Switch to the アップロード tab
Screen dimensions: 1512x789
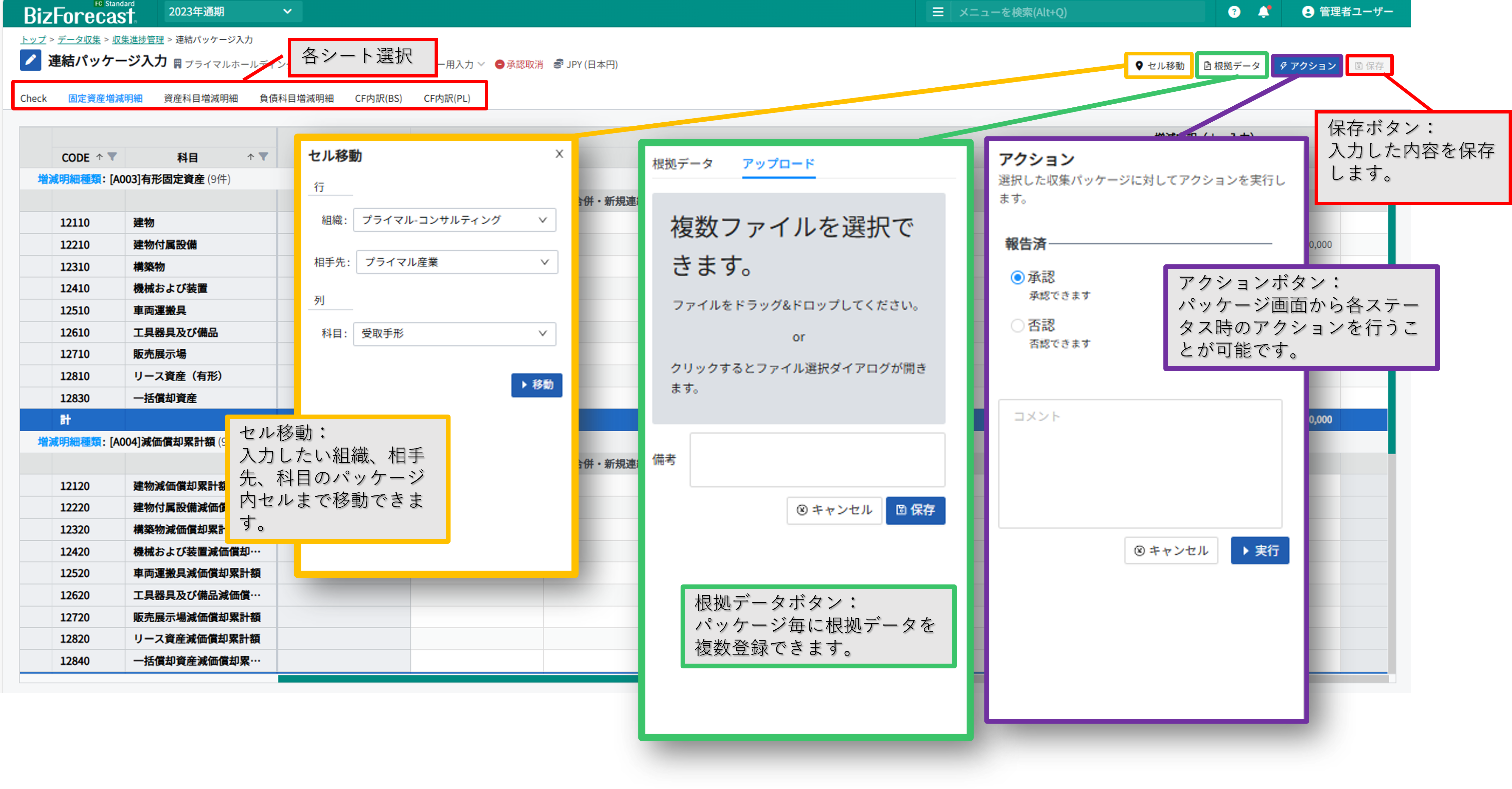[778, 164]
